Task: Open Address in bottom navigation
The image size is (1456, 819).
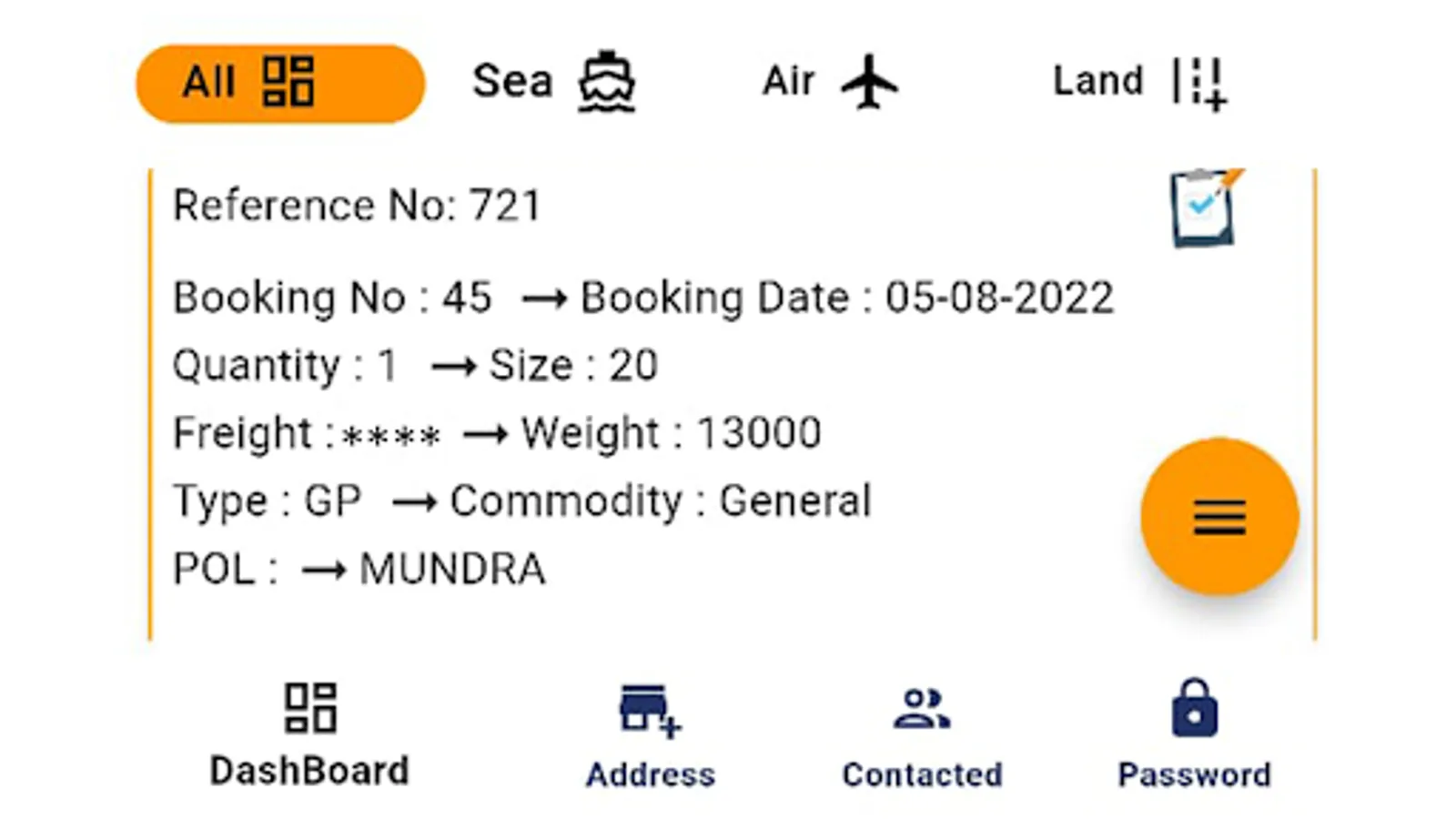Action: coord(651,774)
